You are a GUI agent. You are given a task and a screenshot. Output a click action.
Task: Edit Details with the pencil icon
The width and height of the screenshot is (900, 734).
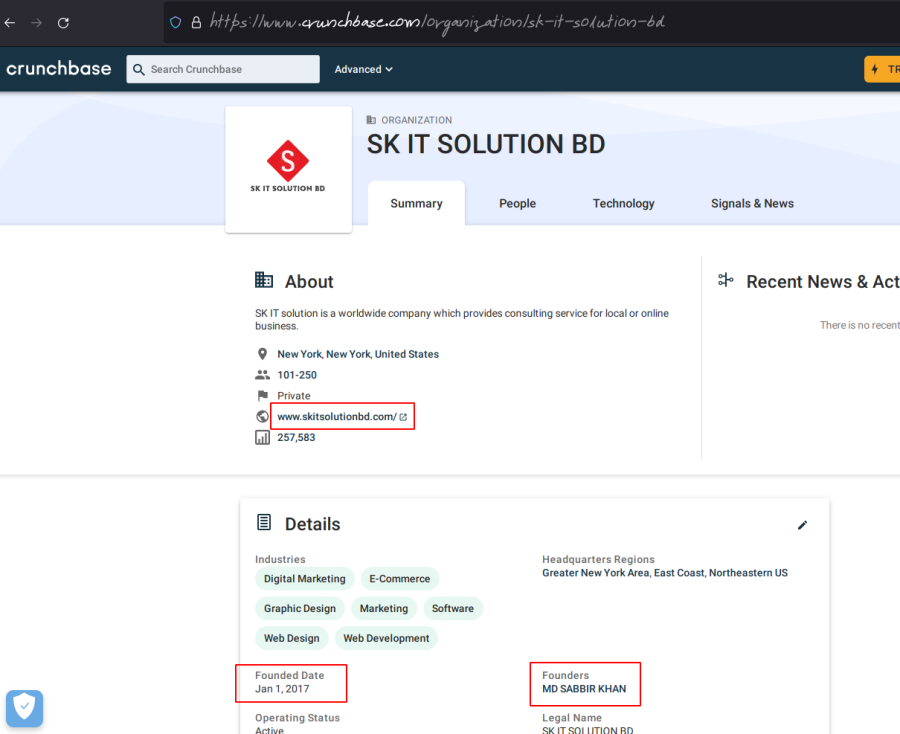click(x=802, y=525)
